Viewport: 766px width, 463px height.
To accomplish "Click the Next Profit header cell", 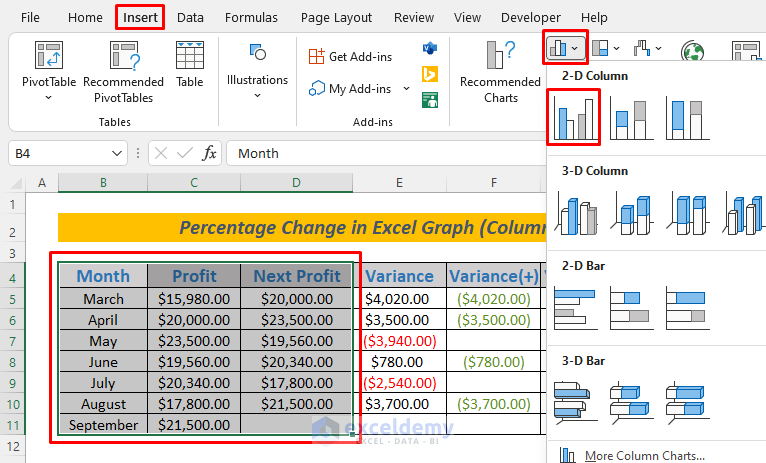I will coord(297,276).
